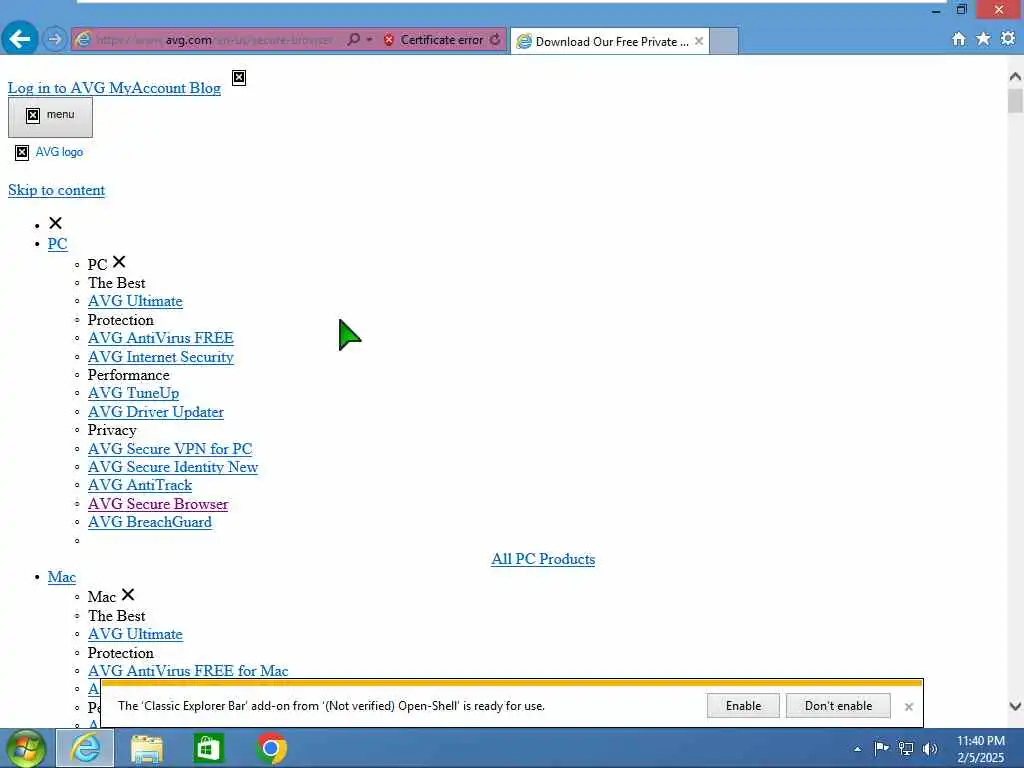1024x768 pixels.
Task: Open the All PC Products link
Action: pos(543,559)
